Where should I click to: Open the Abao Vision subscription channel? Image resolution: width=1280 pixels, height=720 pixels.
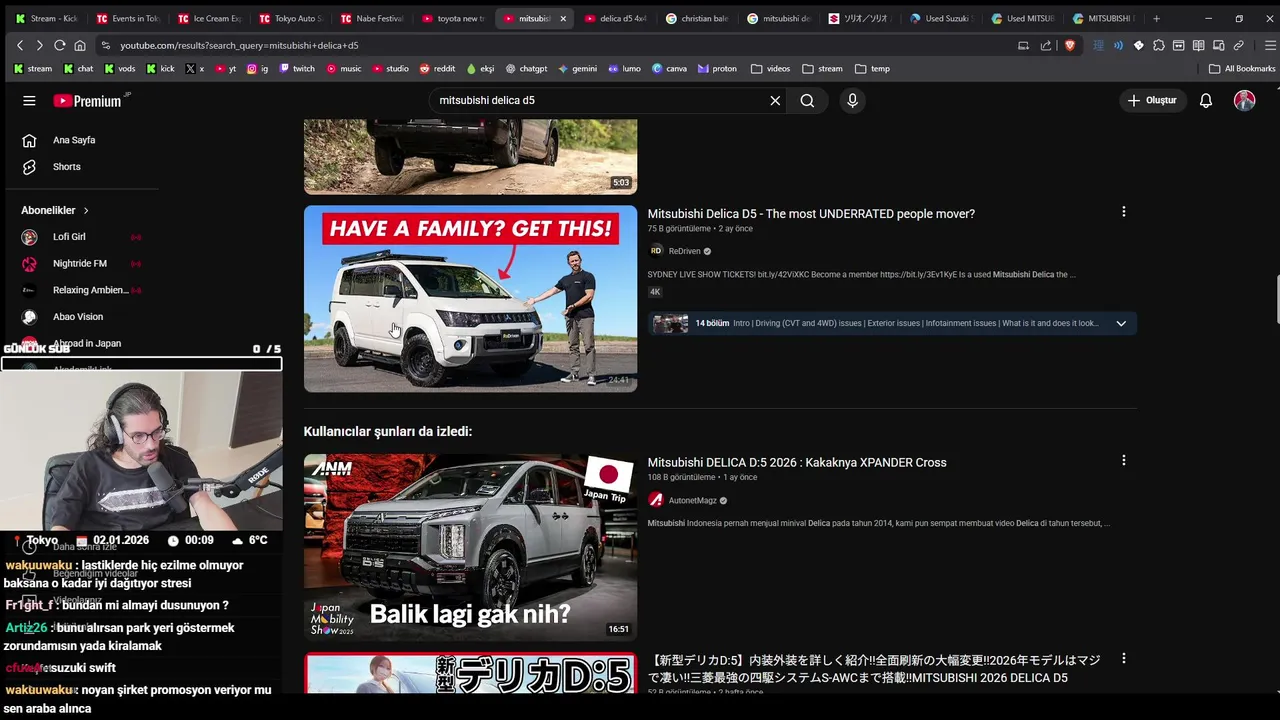[x=80, y=317]
